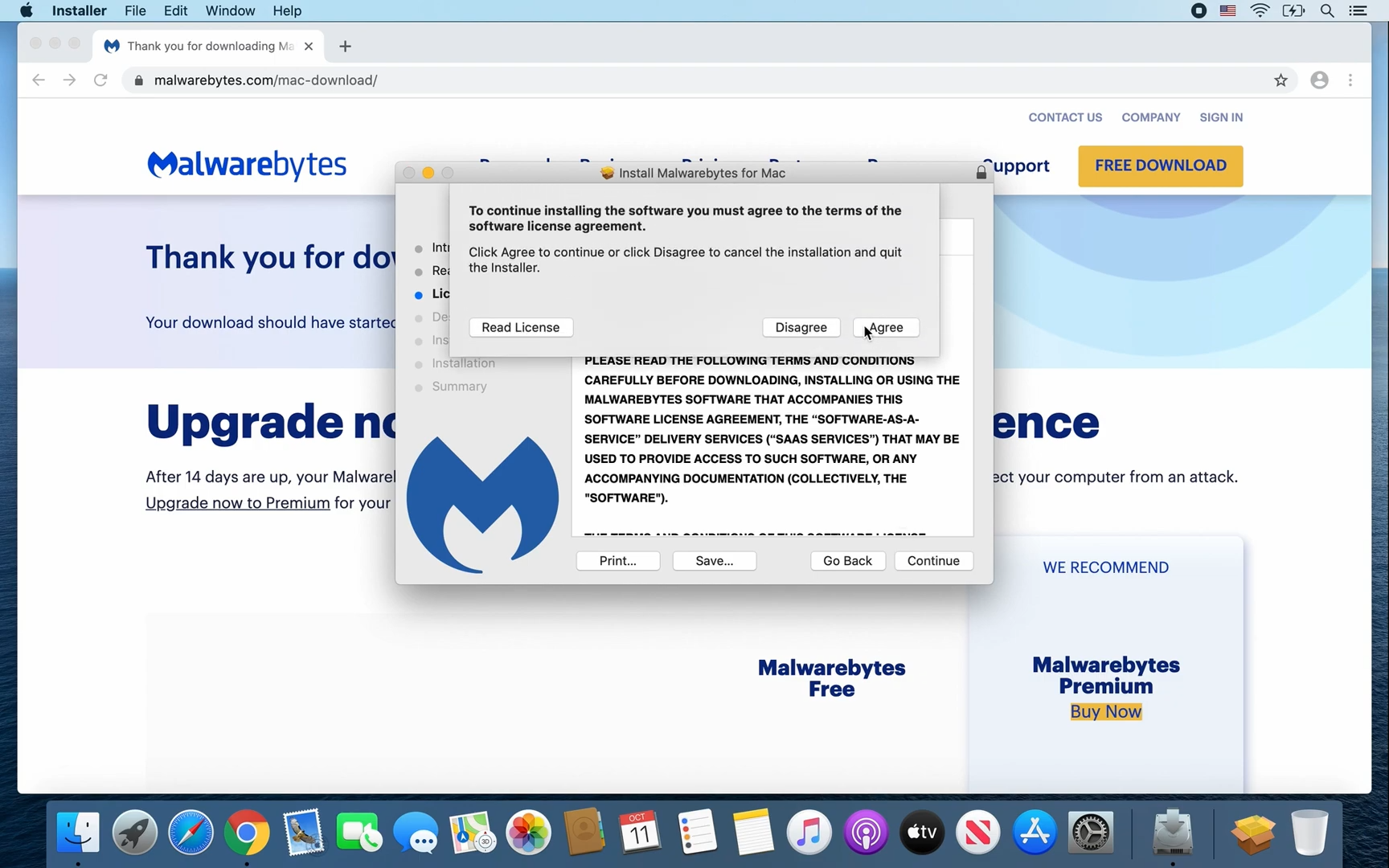Open FaceTime from the Dock

[359, 832]
